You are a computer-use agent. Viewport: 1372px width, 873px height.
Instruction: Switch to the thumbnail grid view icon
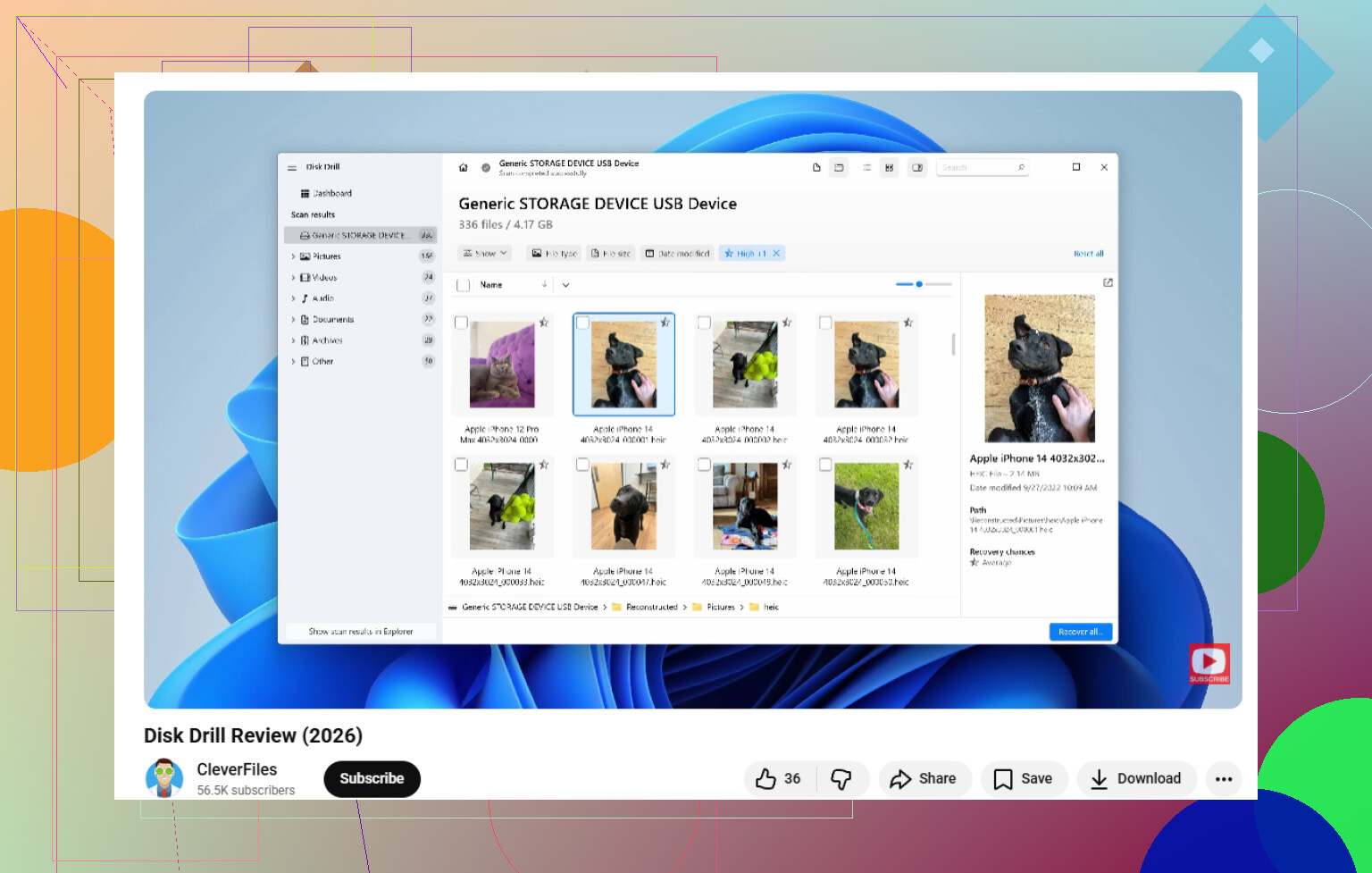889,167
